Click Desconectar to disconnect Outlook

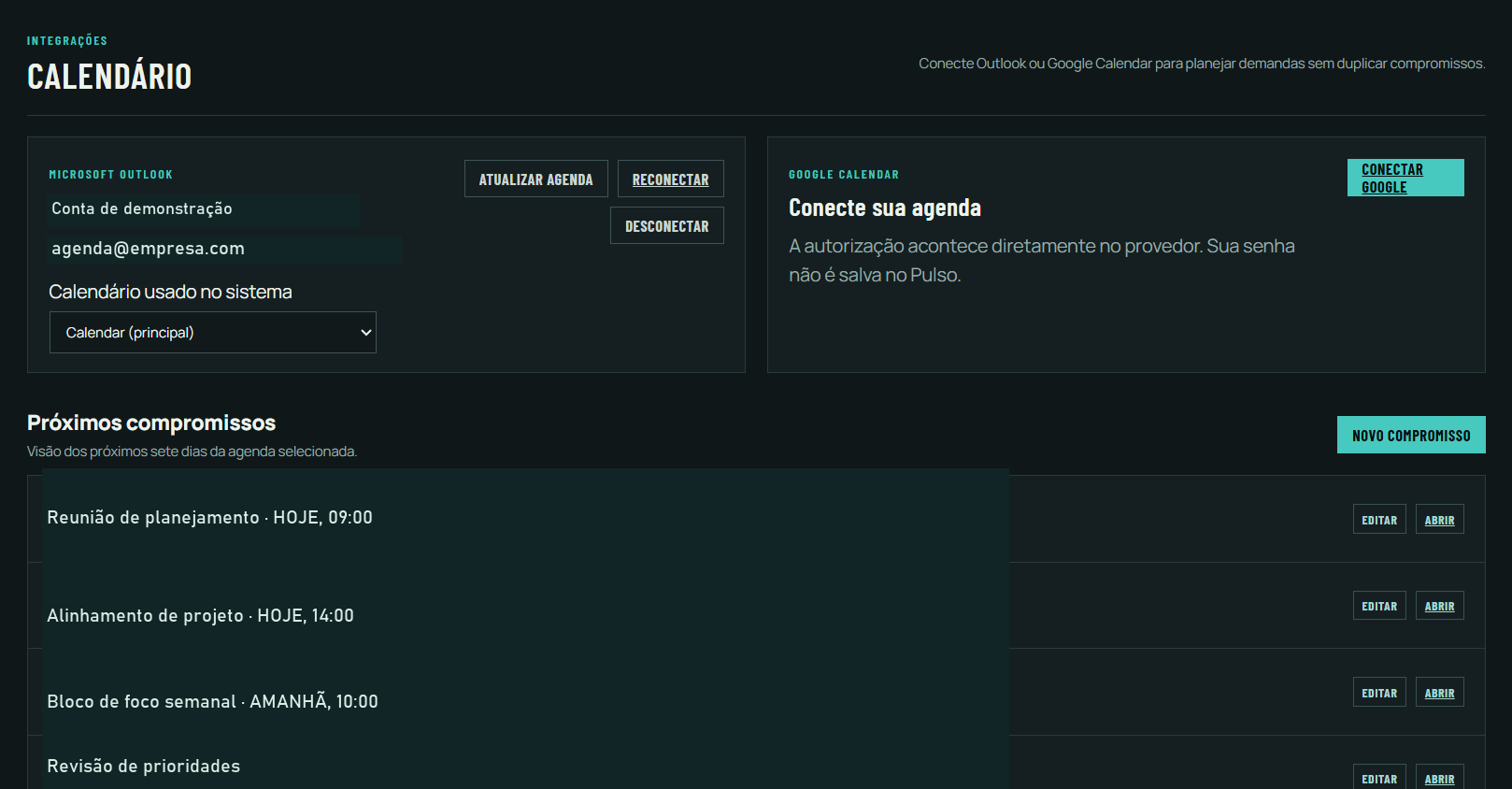666,225
